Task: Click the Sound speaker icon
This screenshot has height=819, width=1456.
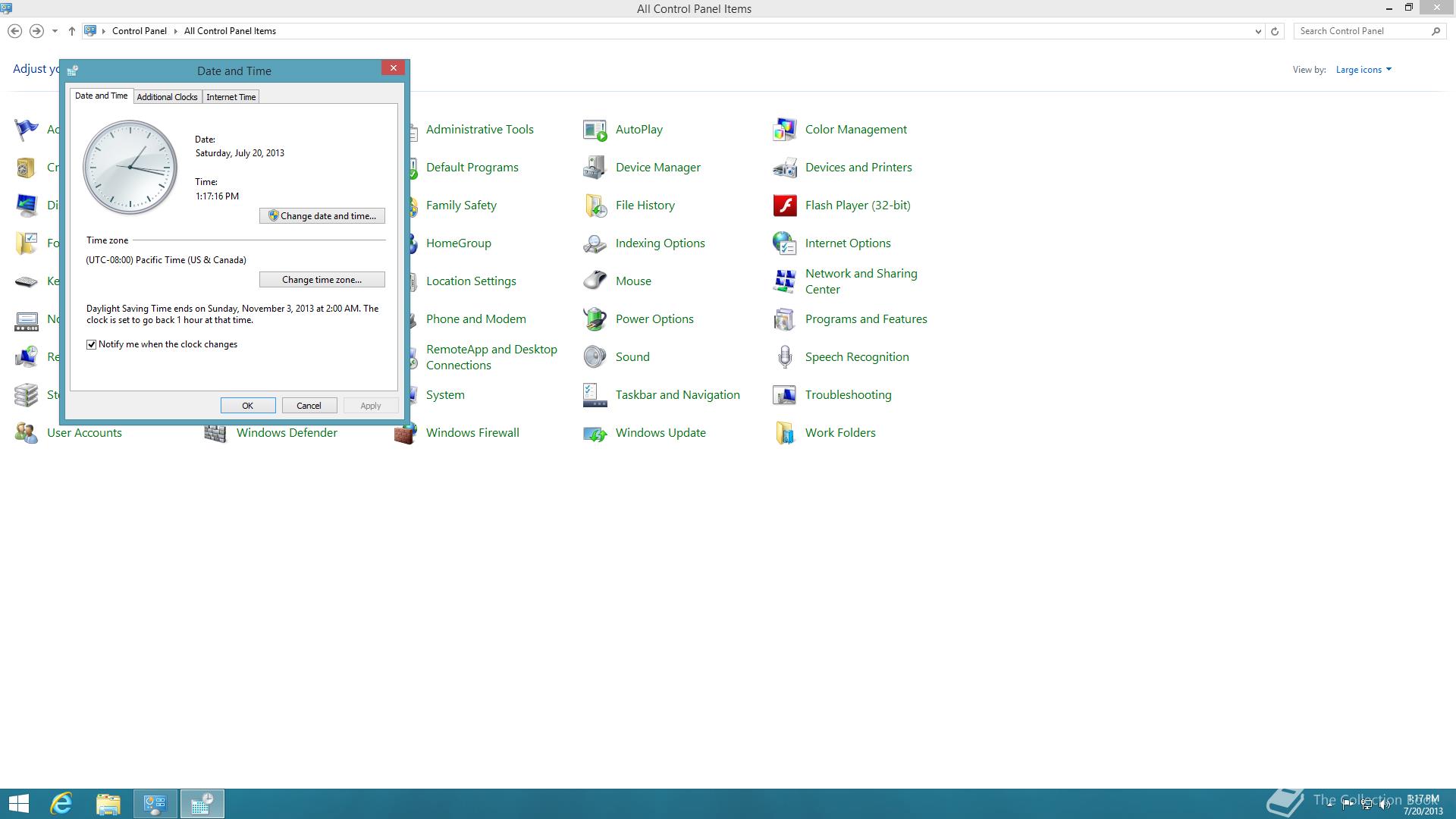Action: tap(595, 357)
